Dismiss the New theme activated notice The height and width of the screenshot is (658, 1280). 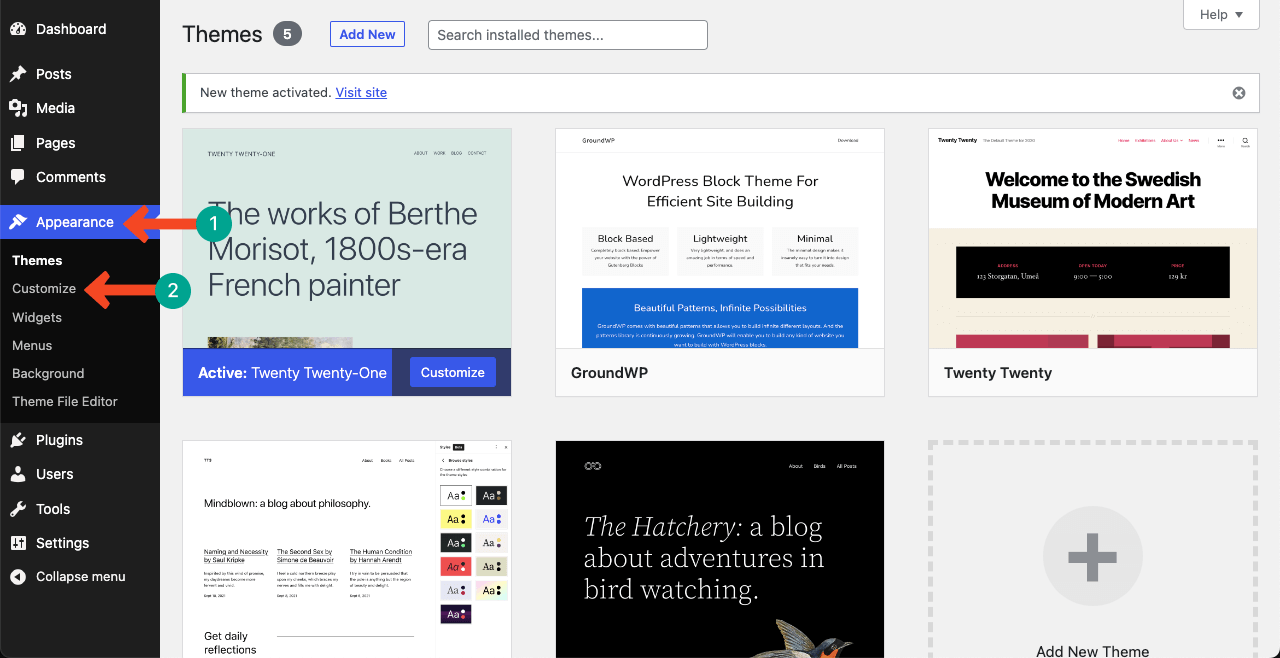[1239, 93]
